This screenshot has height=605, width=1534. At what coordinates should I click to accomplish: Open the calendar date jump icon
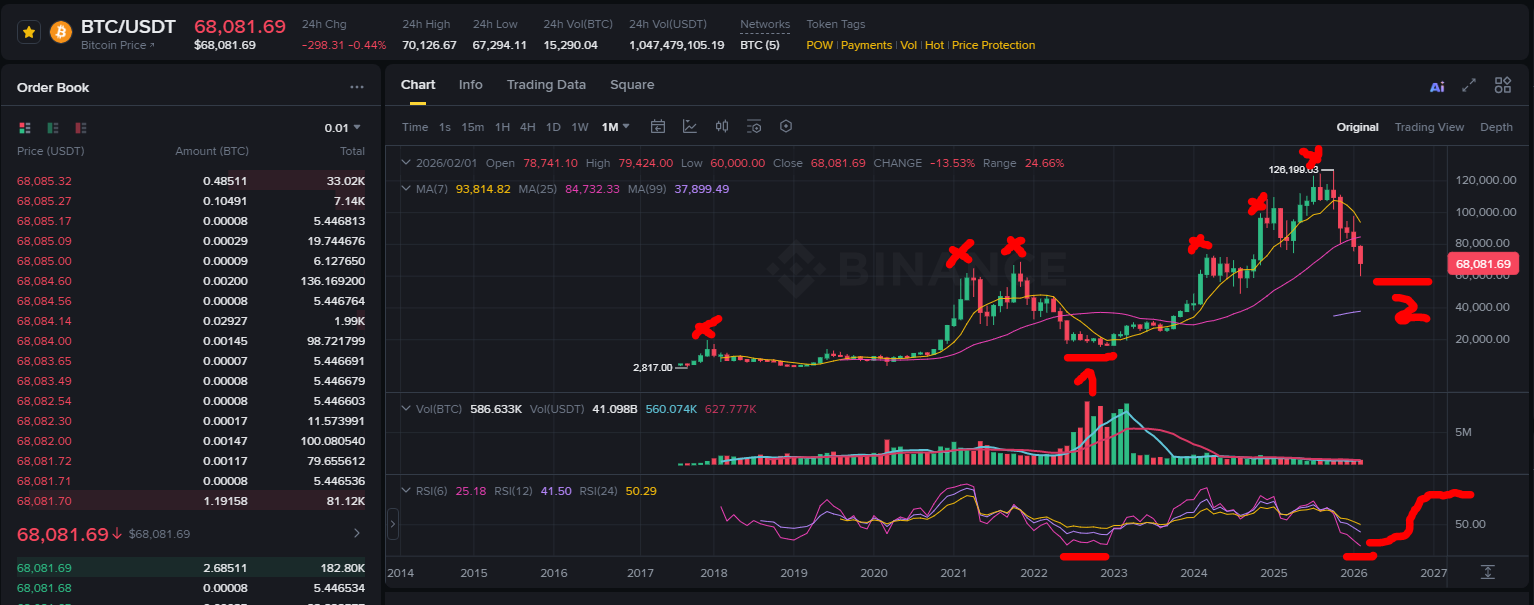click(658, 127)
